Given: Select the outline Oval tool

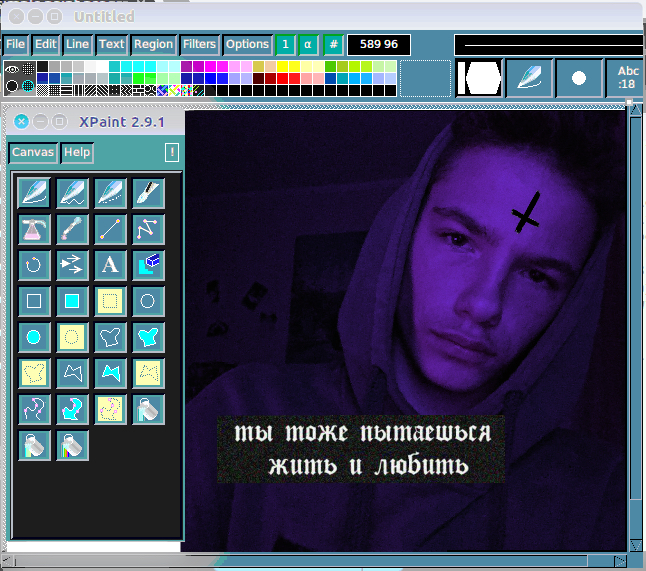Looking at the screenshot, I should tap(148, 301).
